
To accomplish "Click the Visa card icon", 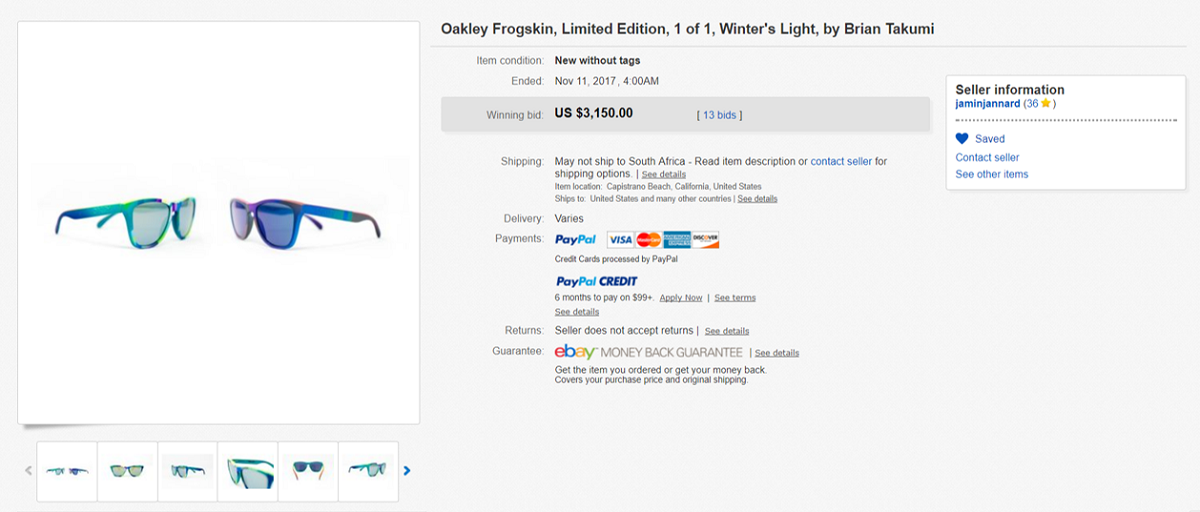I will (x=621, y=240).
